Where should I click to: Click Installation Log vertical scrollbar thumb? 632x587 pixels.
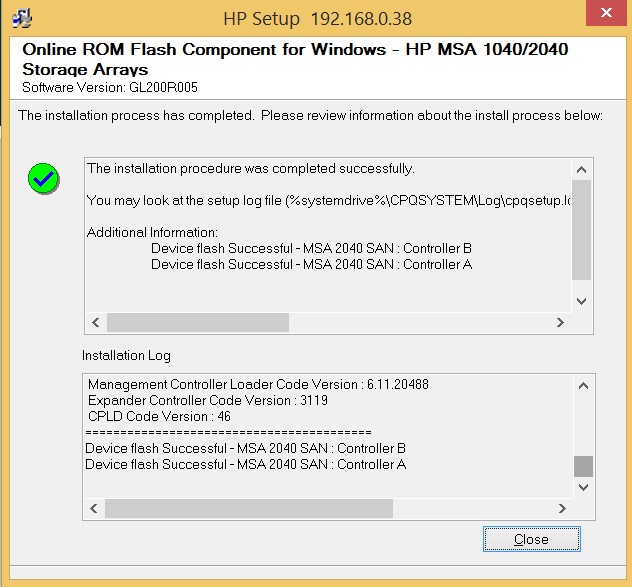point(583,466)
